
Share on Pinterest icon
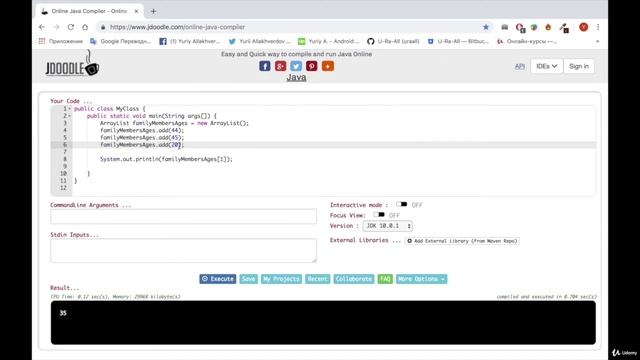[311, 66]
